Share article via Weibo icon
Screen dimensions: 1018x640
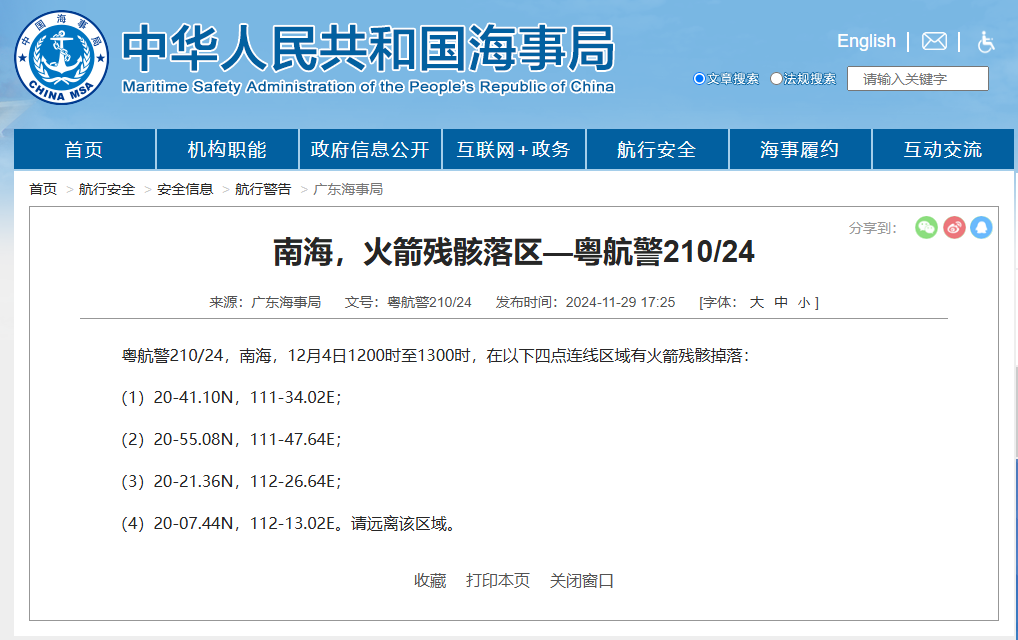[x=954, y=227]
